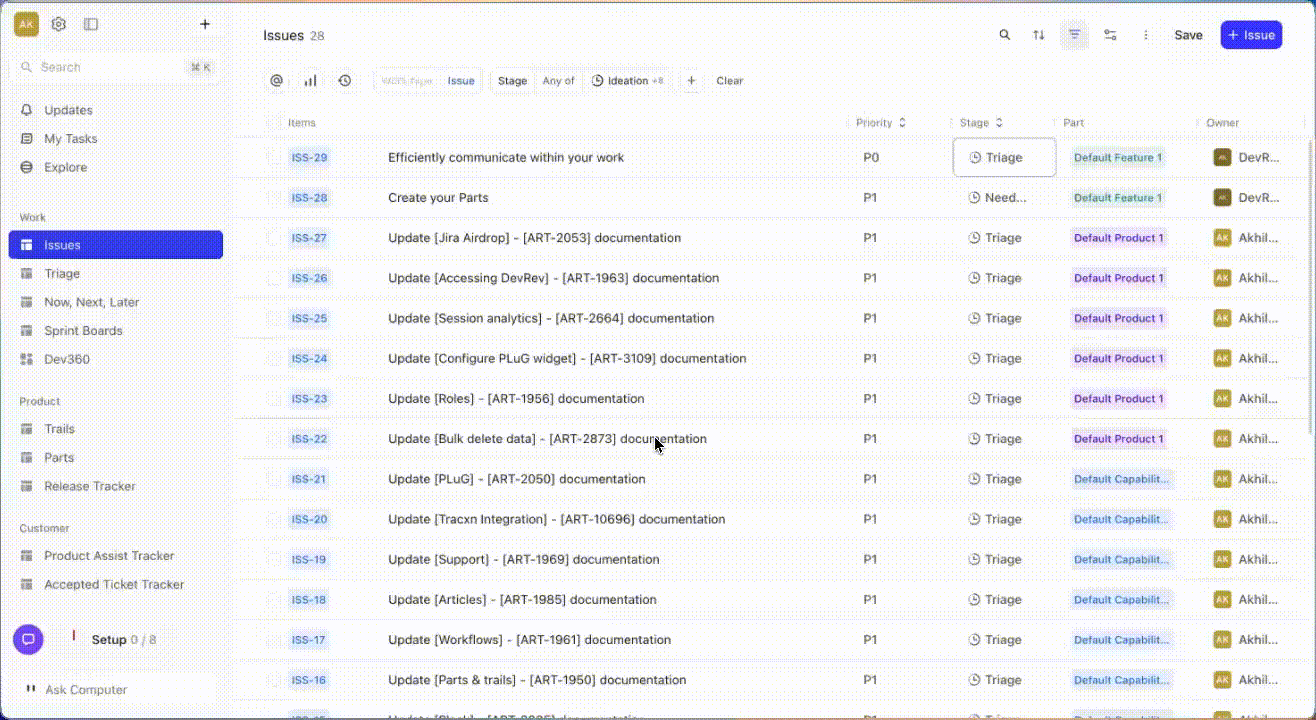The width and height of the screenshot is (1316, 720).
Task: Click the blue + Issue button
Action: coord(1251,35)
